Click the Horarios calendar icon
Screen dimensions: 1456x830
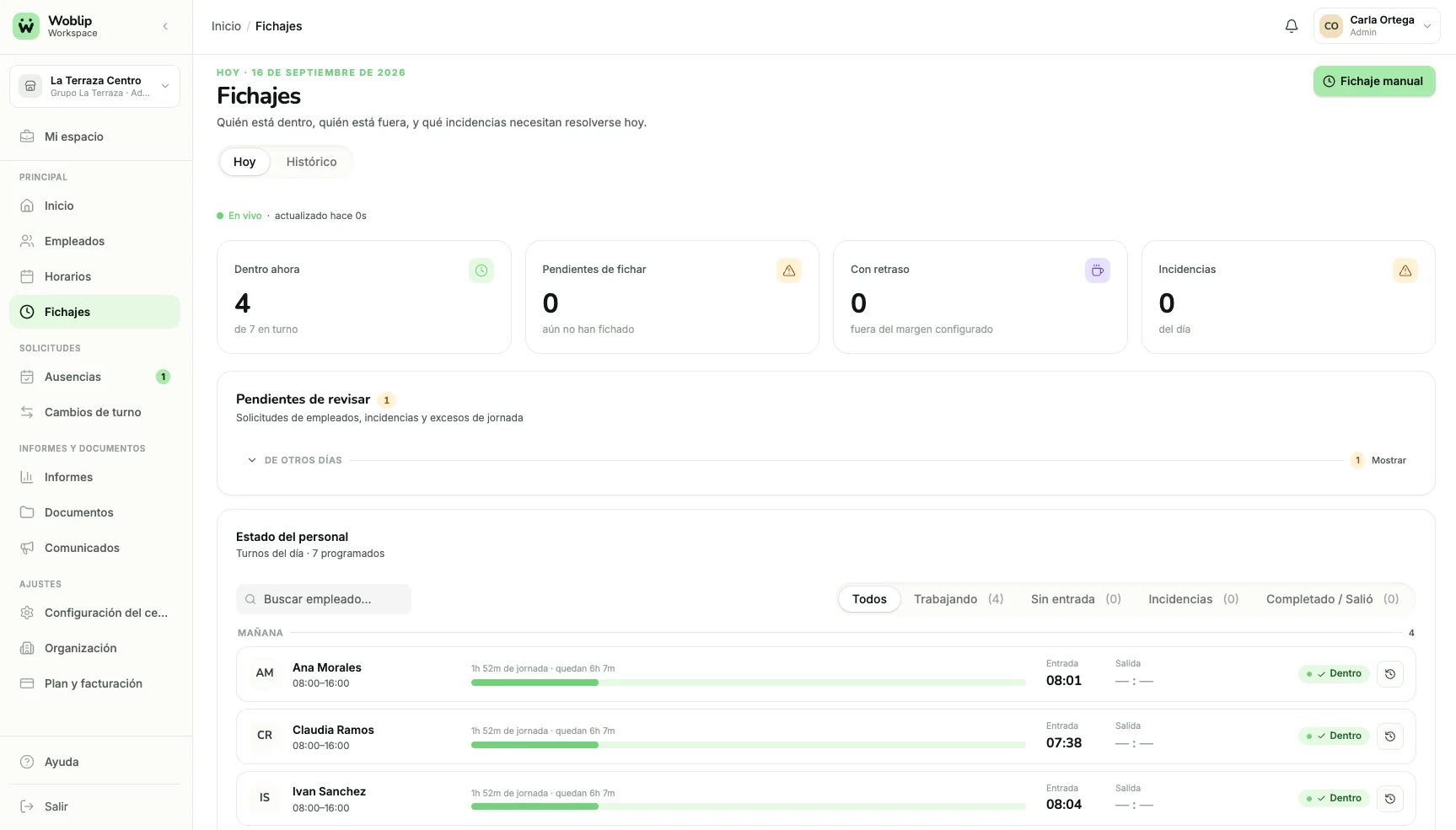click(27, 276)
